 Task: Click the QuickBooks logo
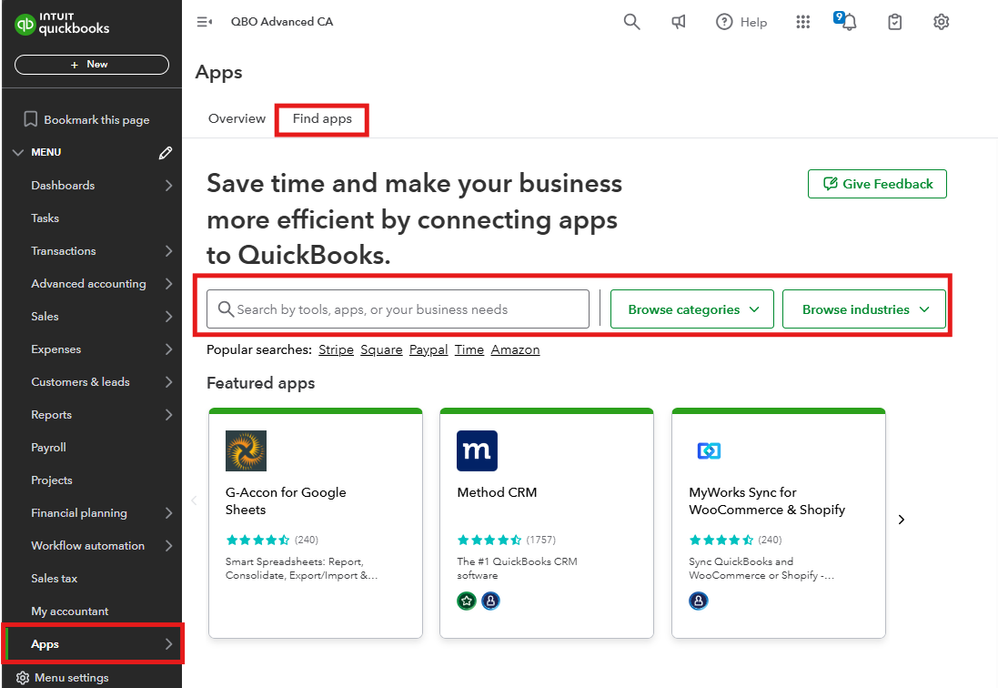pos(60,22)
